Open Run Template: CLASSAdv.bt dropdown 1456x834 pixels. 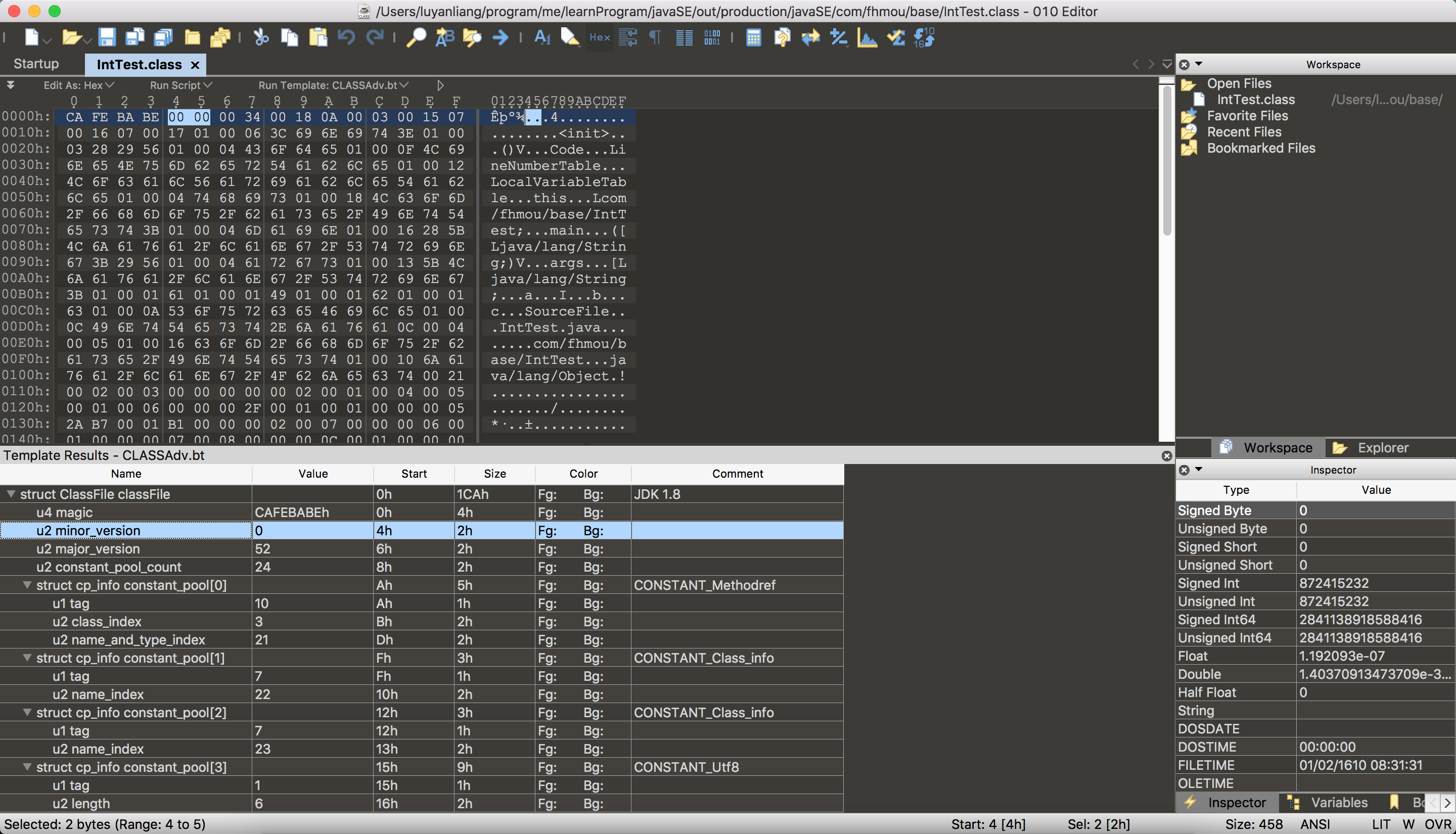coord(333,85)
